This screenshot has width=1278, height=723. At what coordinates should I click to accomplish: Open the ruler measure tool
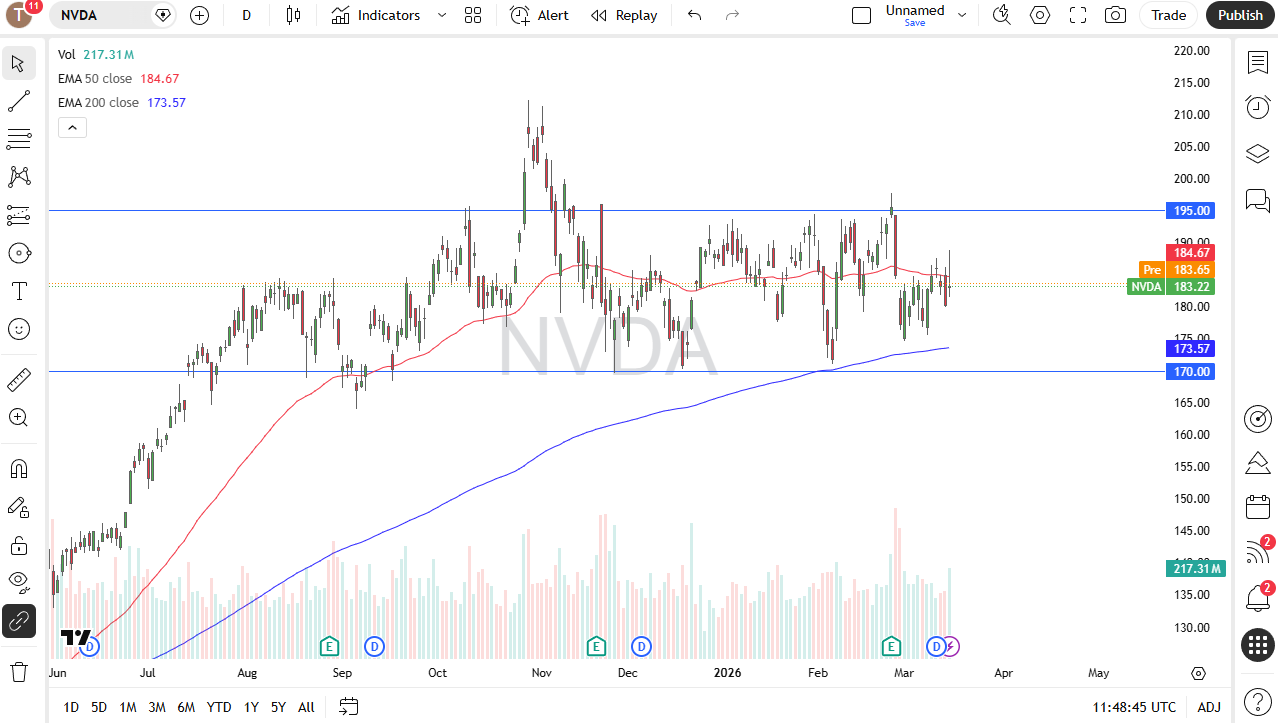click(x=18, y=380)
